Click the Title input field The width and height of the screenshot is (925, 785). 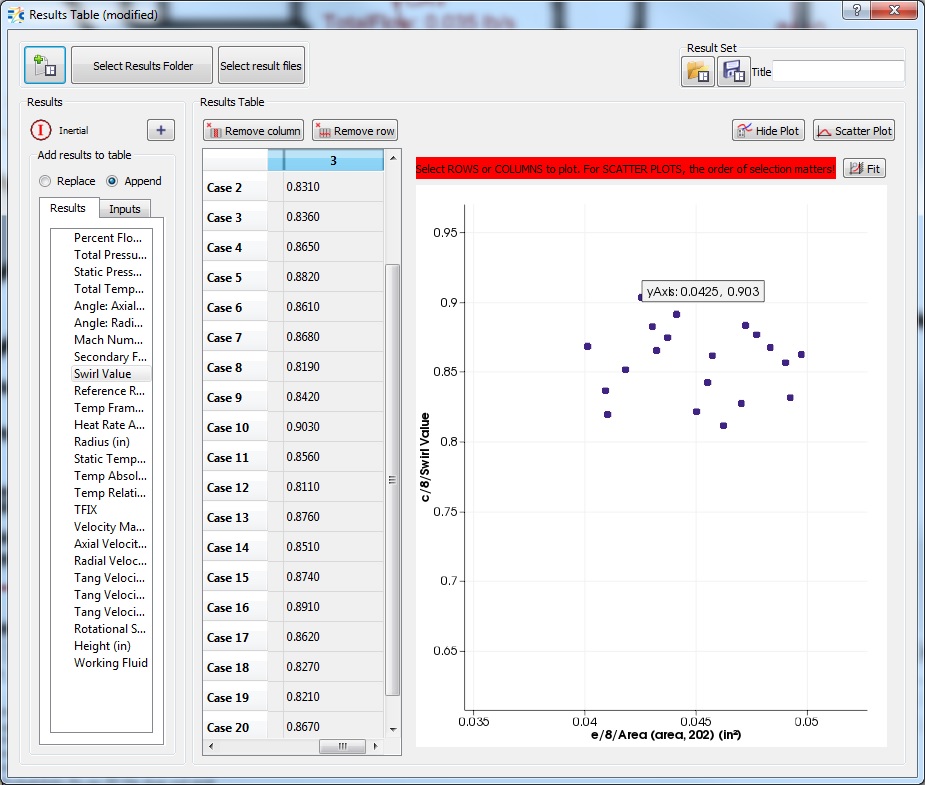point(838,72)
